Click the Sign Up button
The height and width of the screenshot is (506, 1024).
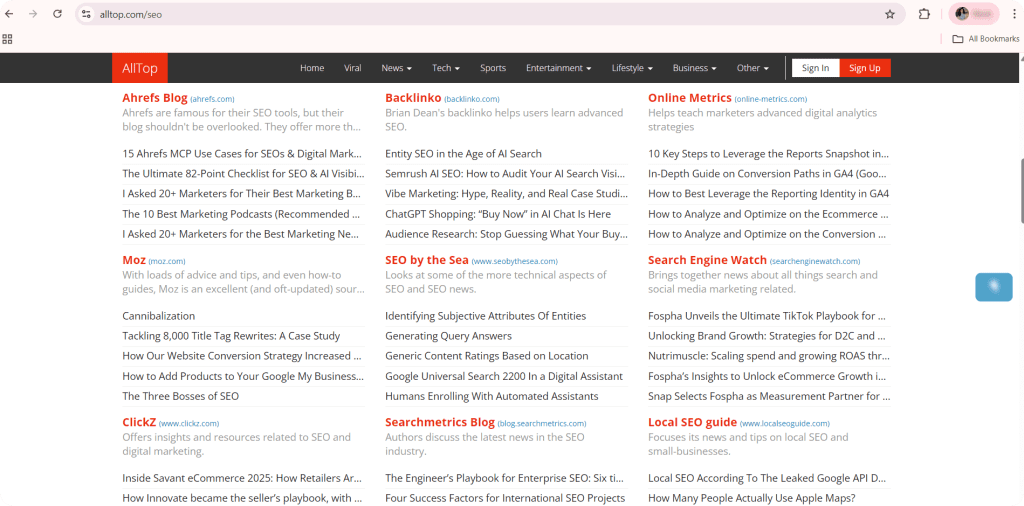point(865,68)
